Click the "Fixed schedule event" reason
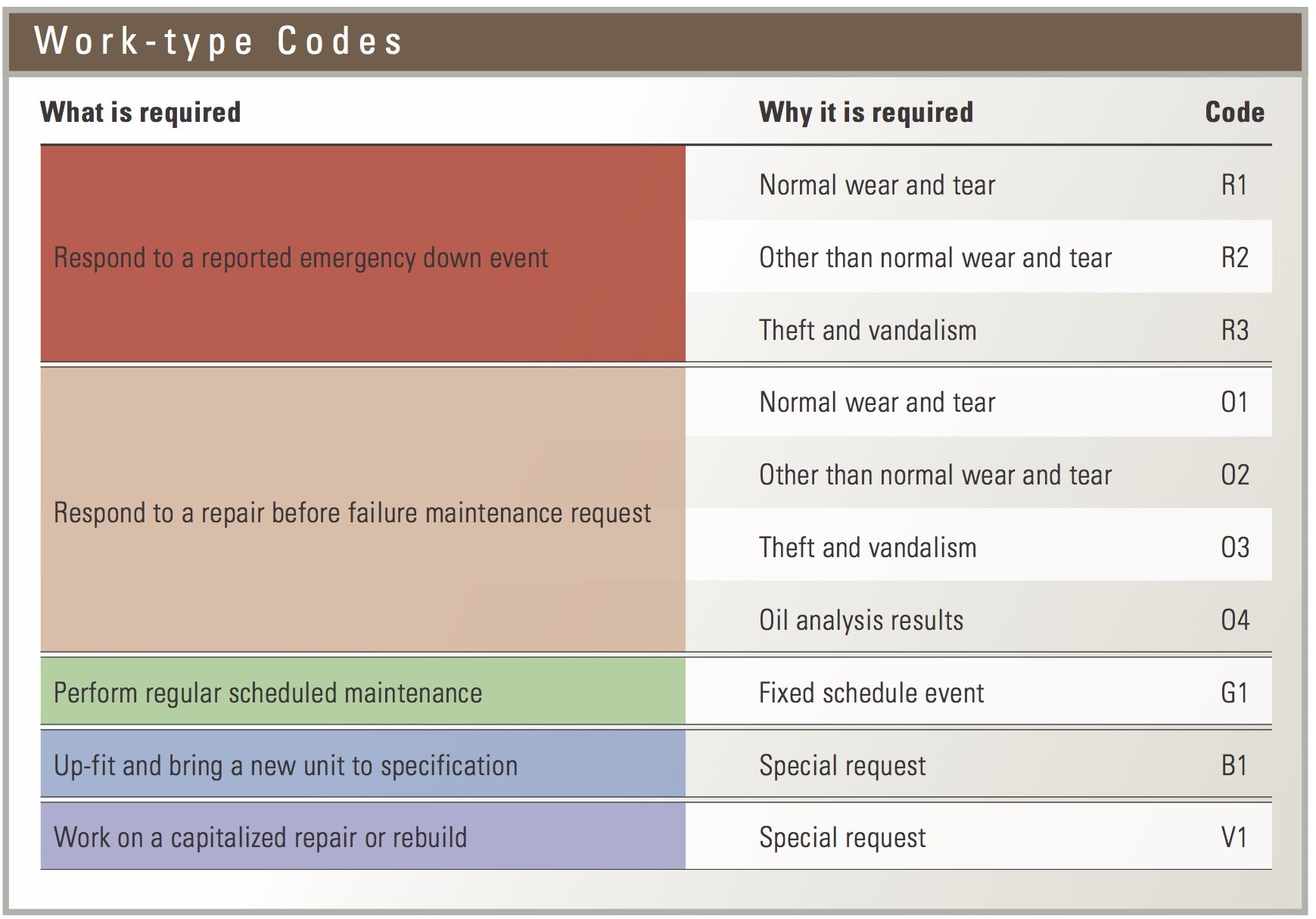The width and height of the screenshot is (1316, 919). pyautogui.click(x=871, y=693)
